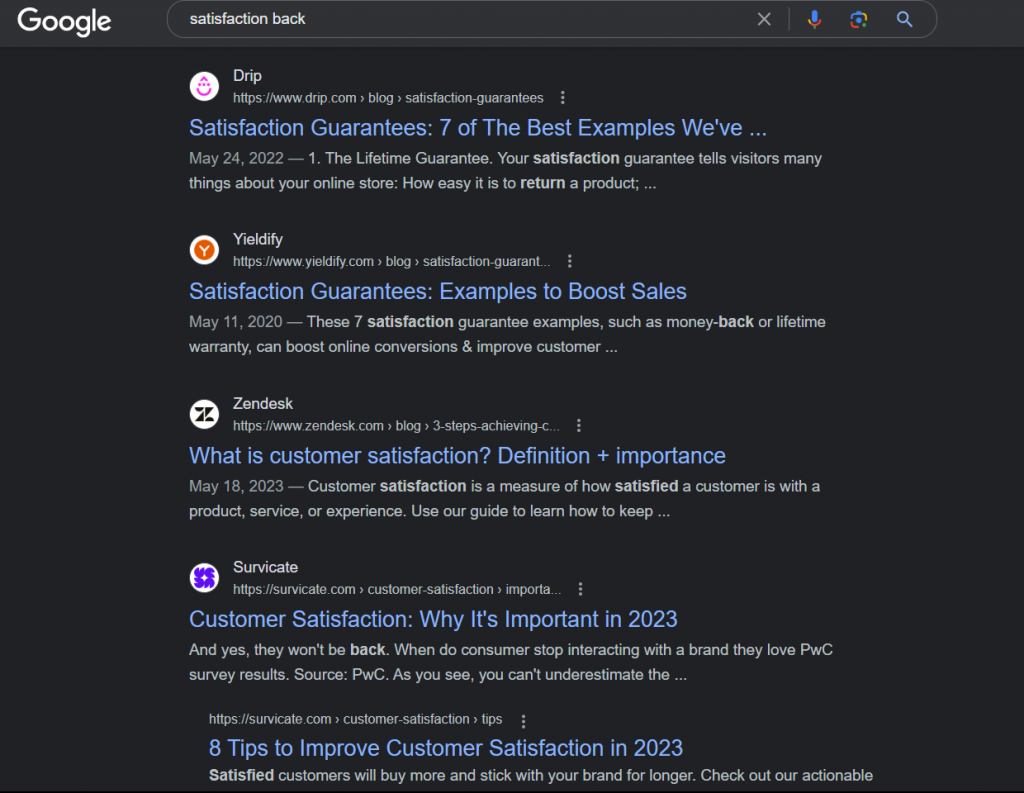Click the survicate.com customer-satisfaction tips URL

coord(355,719)
